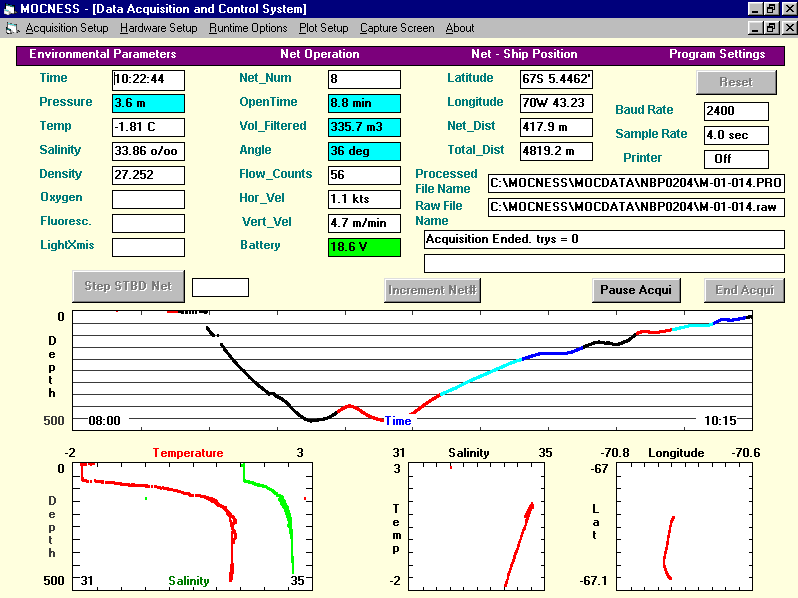Click the empty Oxygen field
This screenshot has height=598, width=798.
[x=148, y=199]
